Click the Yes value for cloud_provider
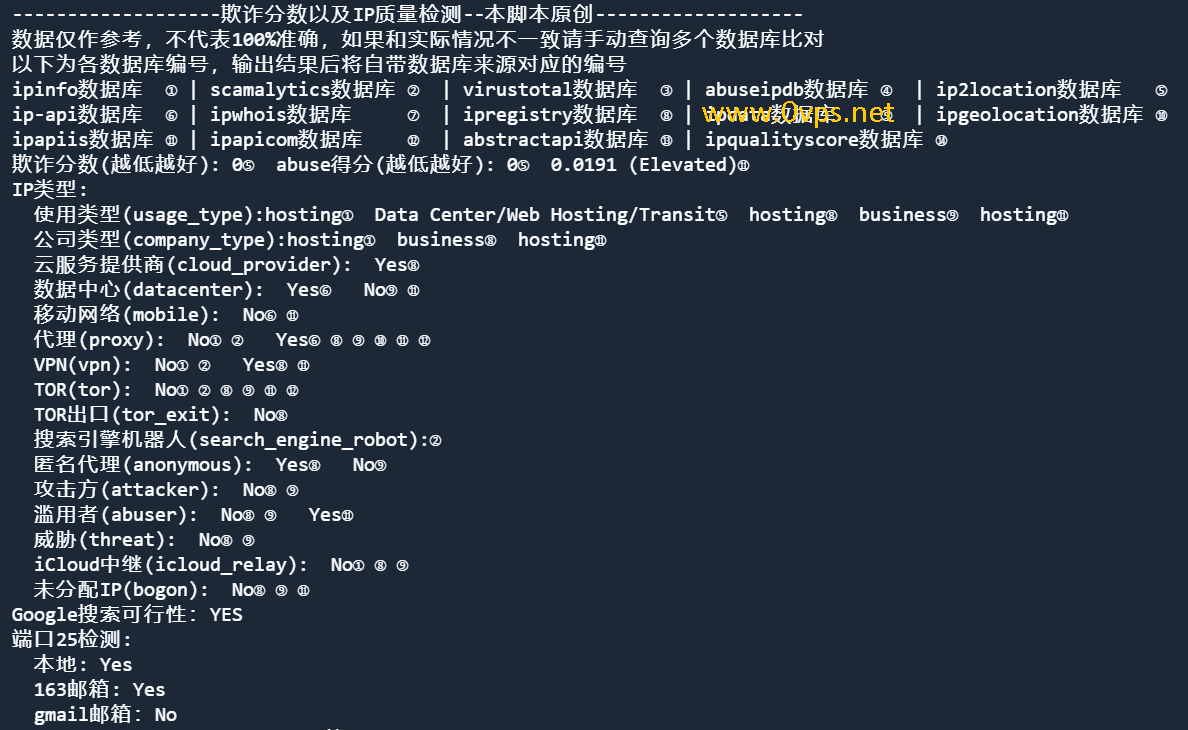 391,264
